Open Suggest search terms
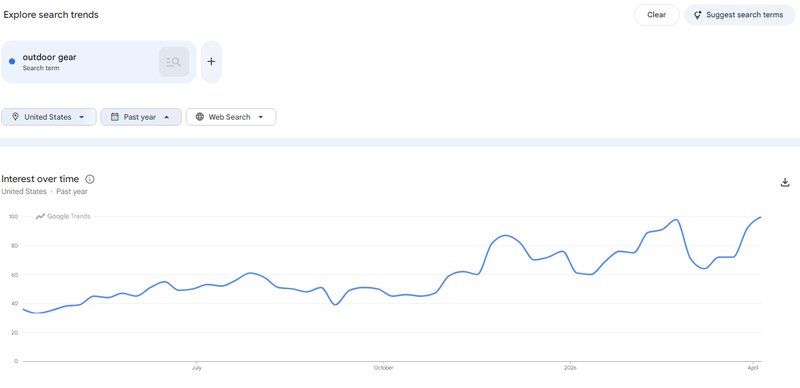800x388 pixels. (x=739, y=15)
